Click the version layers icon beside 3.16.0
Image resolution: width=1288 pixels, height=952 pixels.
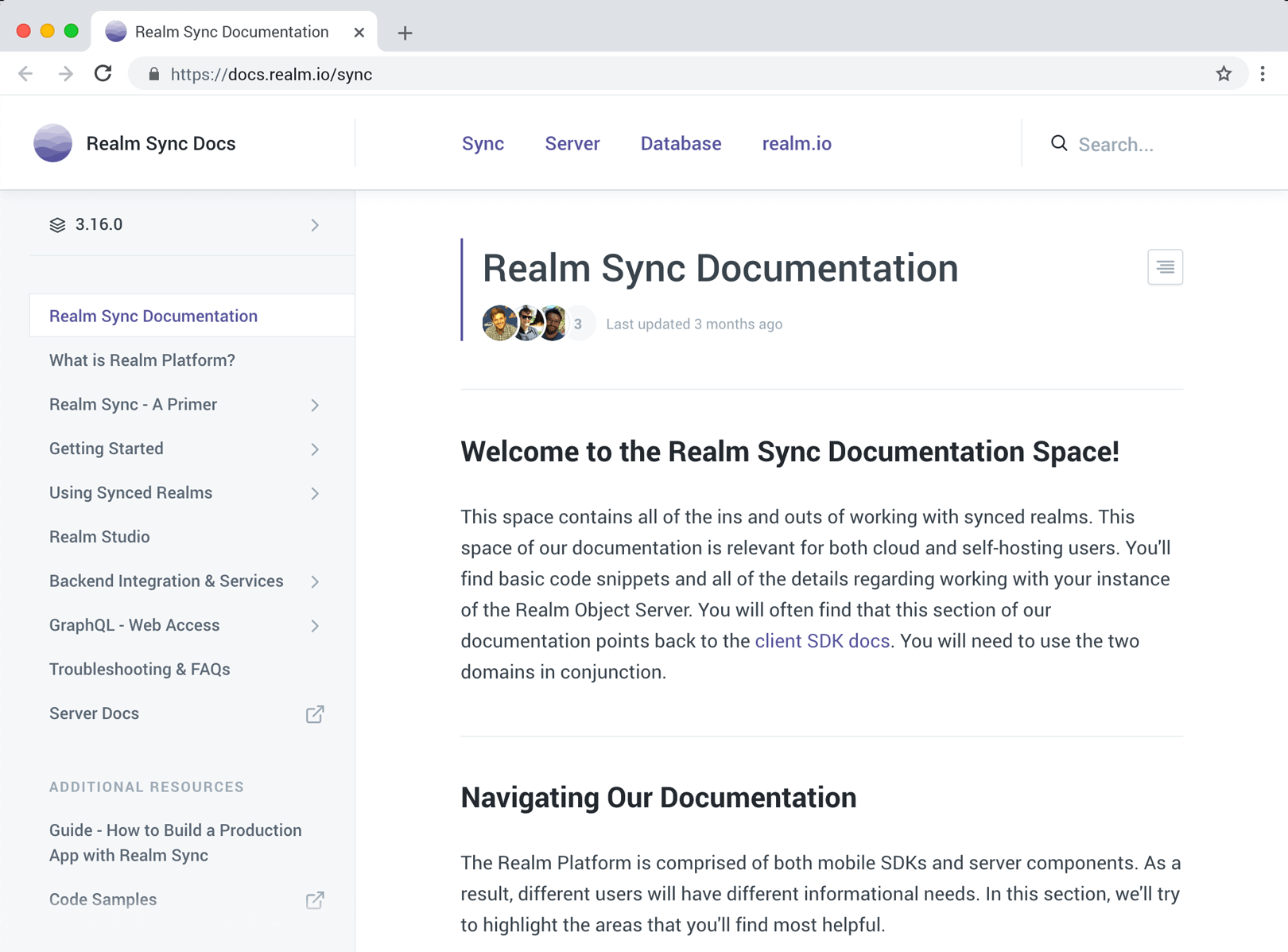(57, 225)
